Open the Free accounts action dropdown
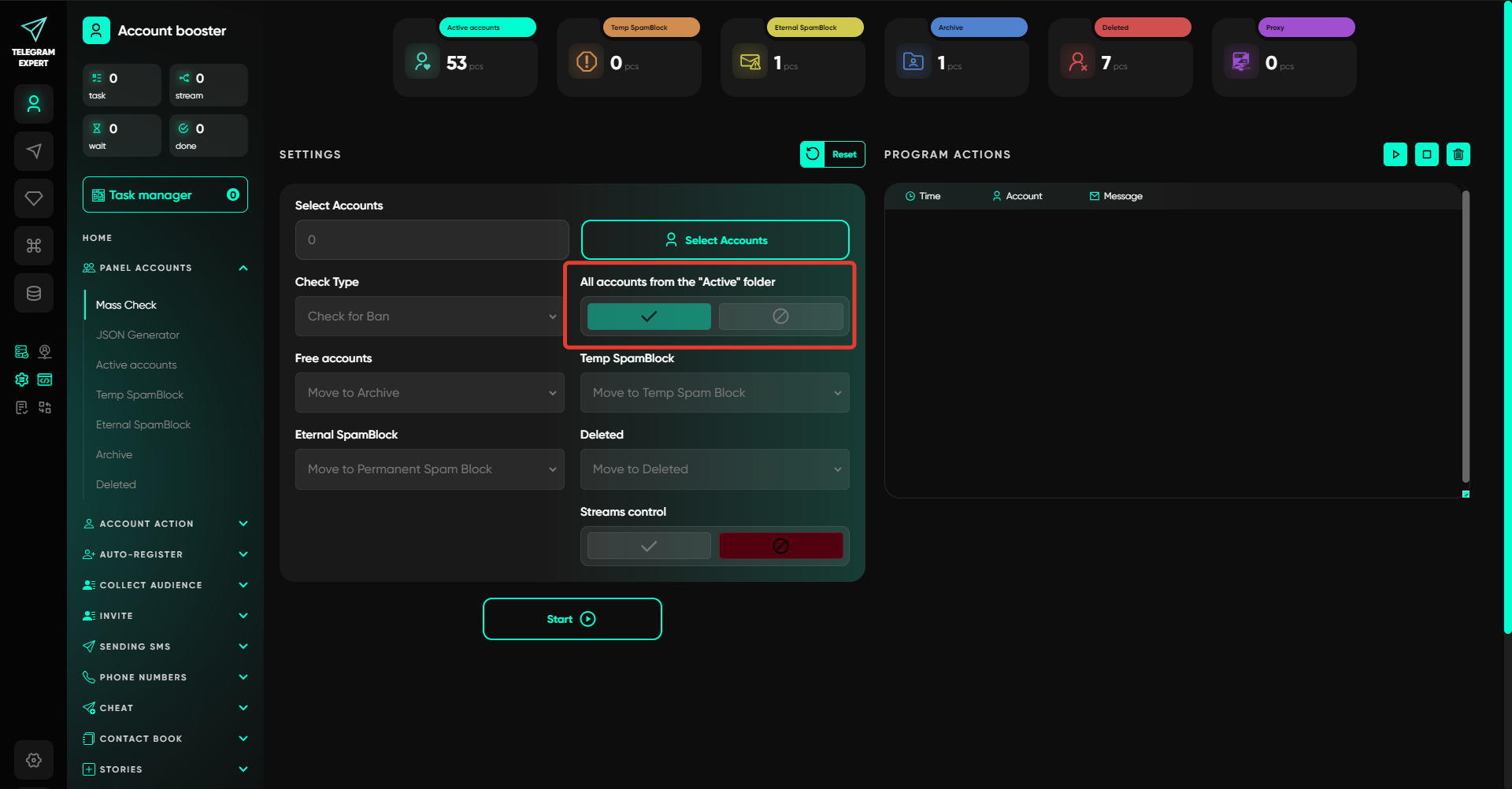 coord(430,393)
